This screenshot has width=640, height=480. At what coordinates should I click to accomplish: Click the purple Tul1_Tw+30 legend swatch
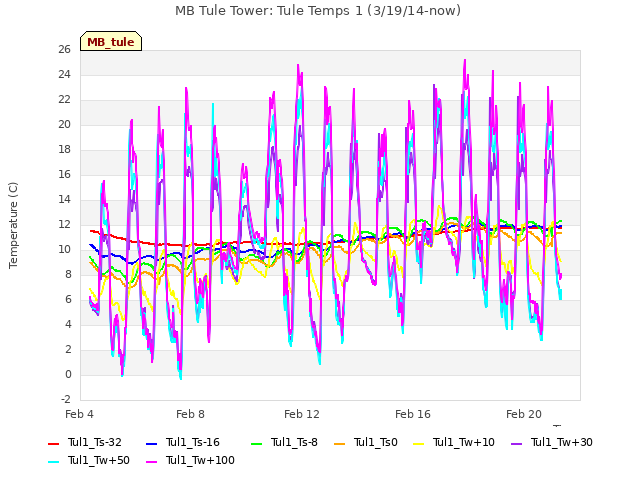point(517,443)
